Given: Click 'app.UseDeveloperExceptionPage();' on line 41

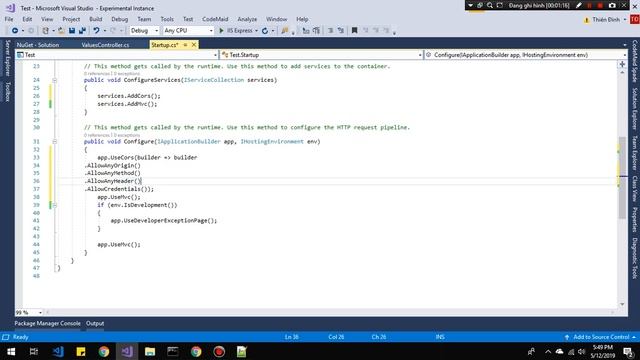Looking at the screenshot, I should (x=164, y=220).
